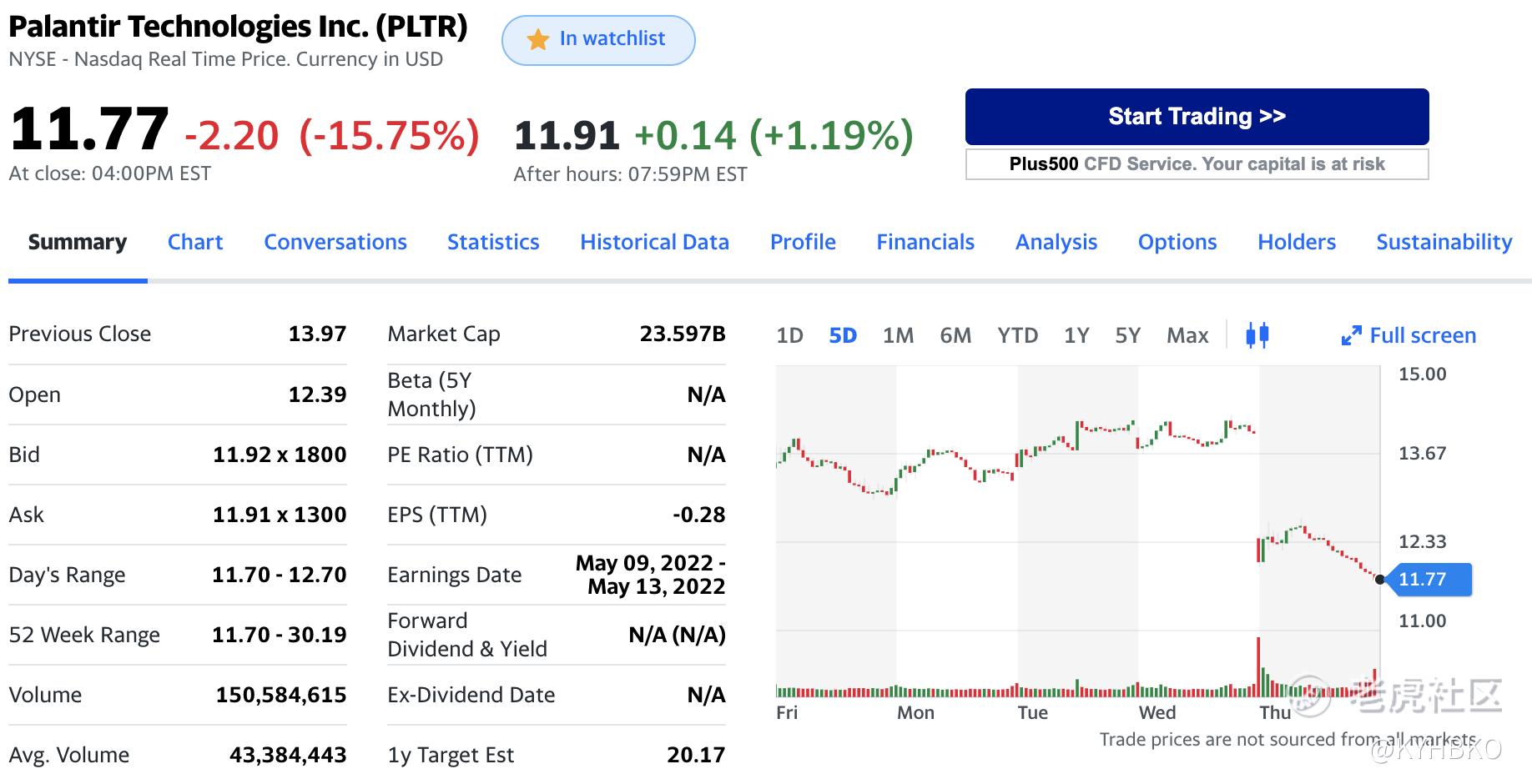Click the Start Trading button
Image resolution: width=1532 pixels, height=784 pixels.
pos(1197,117)
